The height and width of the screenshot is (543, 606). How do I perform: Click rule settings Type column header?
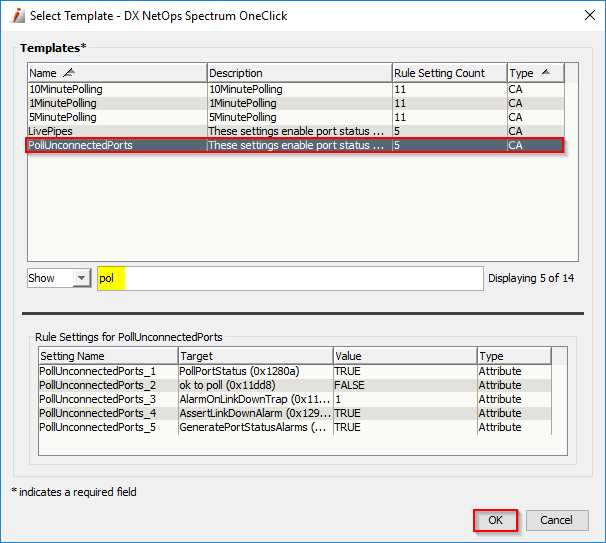(514, 356)
